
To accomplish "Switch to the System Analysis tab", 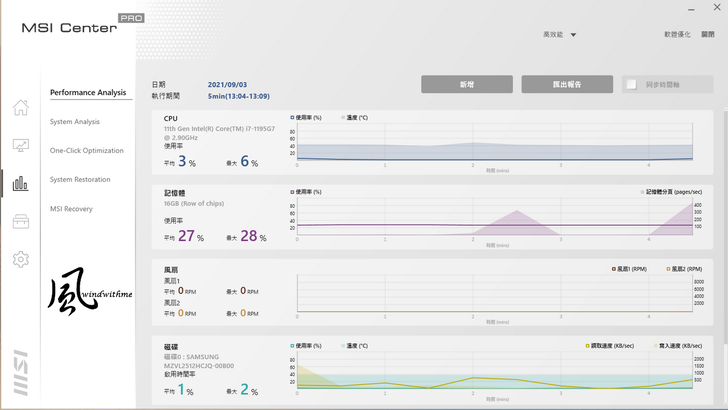I will pos(75,122).
